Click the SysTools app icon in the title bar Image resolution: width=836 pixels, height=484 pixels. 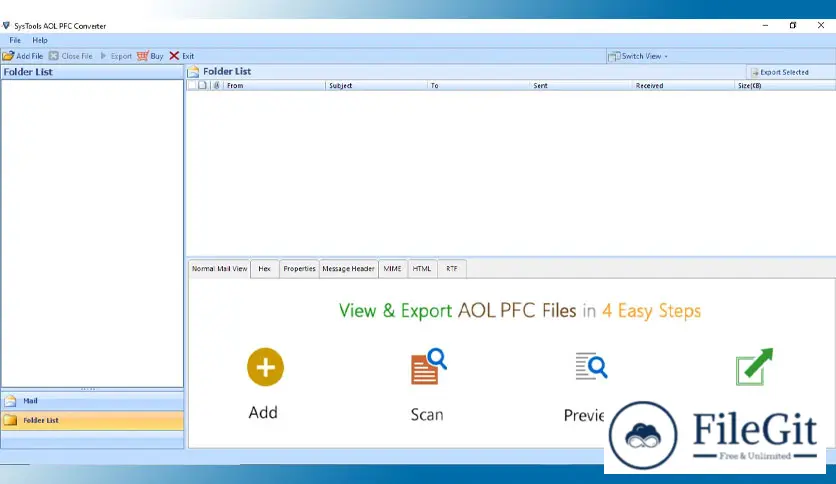6,26
